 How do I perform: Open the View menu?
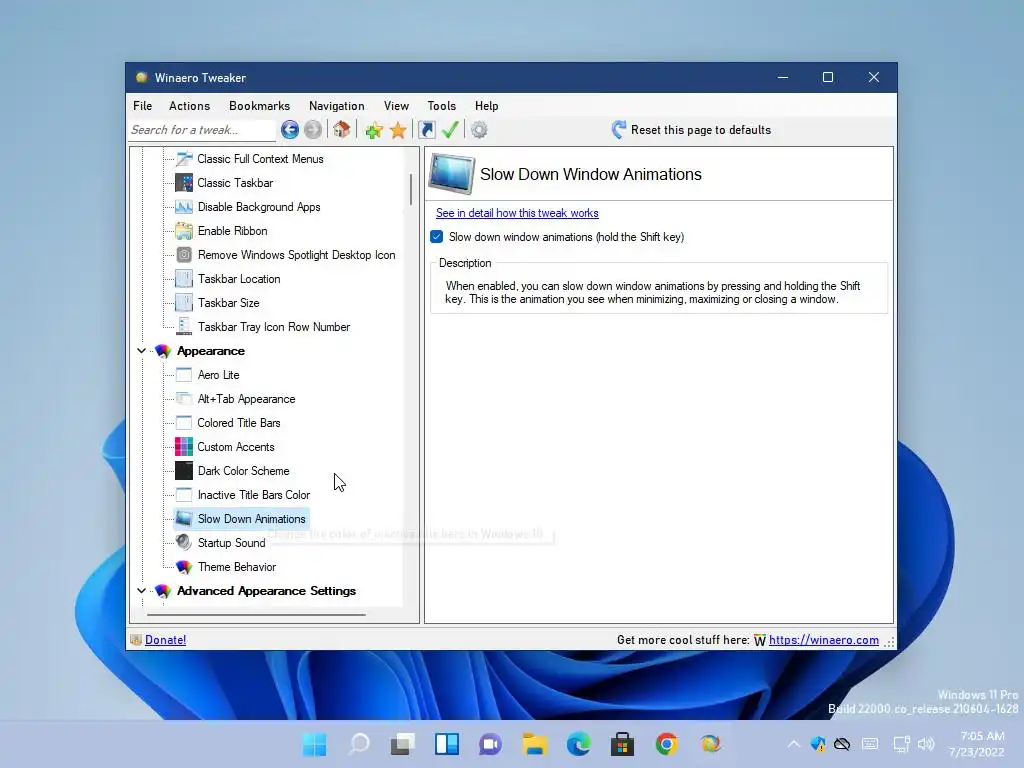tap(396, 106)
